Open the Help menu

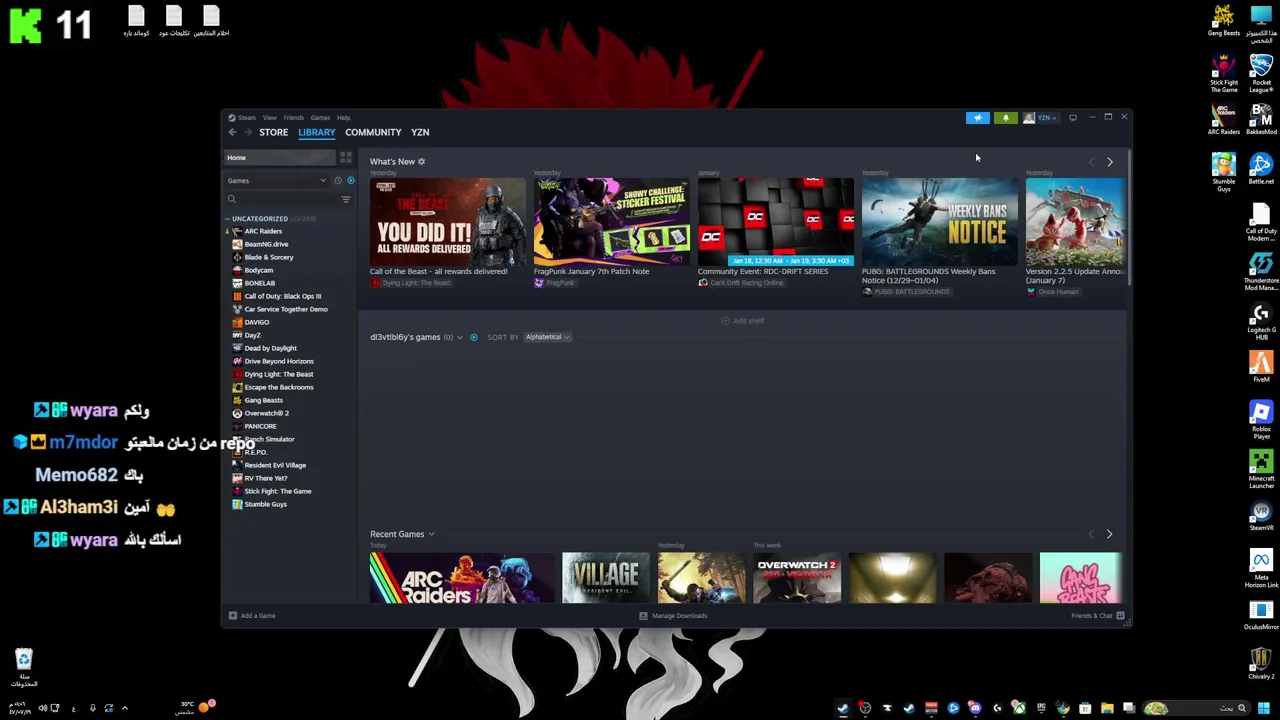[343, 118]
